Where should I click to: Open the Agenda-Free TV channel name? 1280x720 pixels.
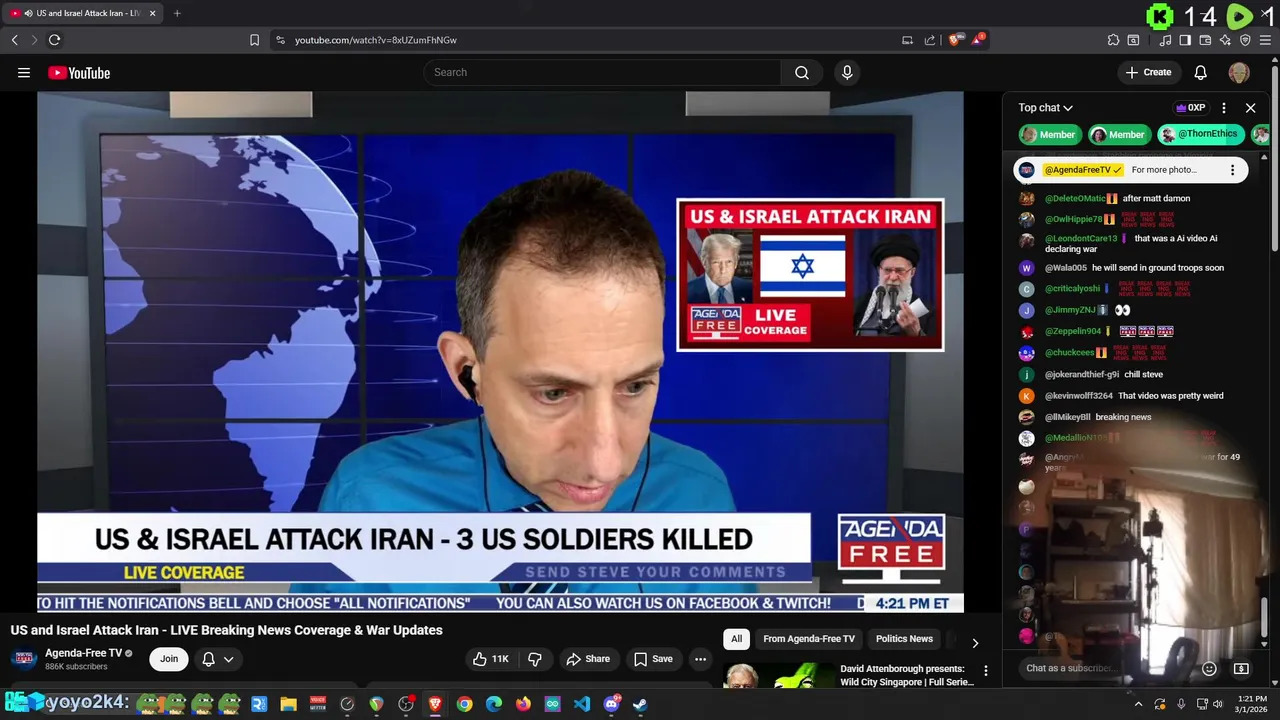pos(83,653)
